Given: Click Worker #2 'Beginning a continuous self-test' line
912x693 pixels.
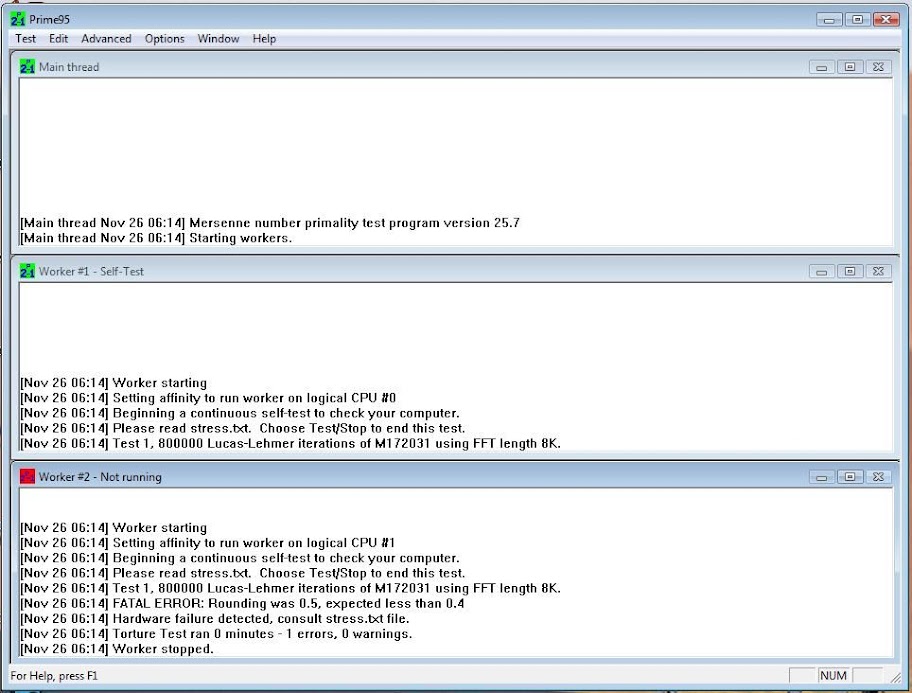Looking at the screenshot, I should click(240, 558).
